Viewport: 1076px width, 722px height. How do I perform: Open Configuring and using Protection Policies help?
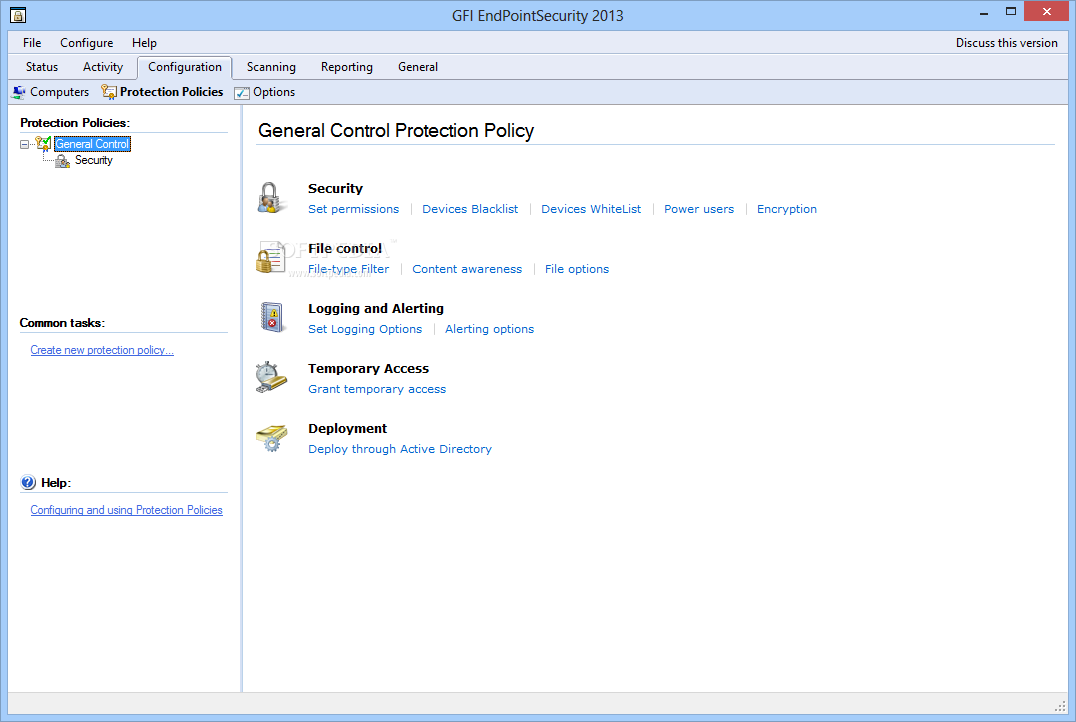(x=126, y=510)
